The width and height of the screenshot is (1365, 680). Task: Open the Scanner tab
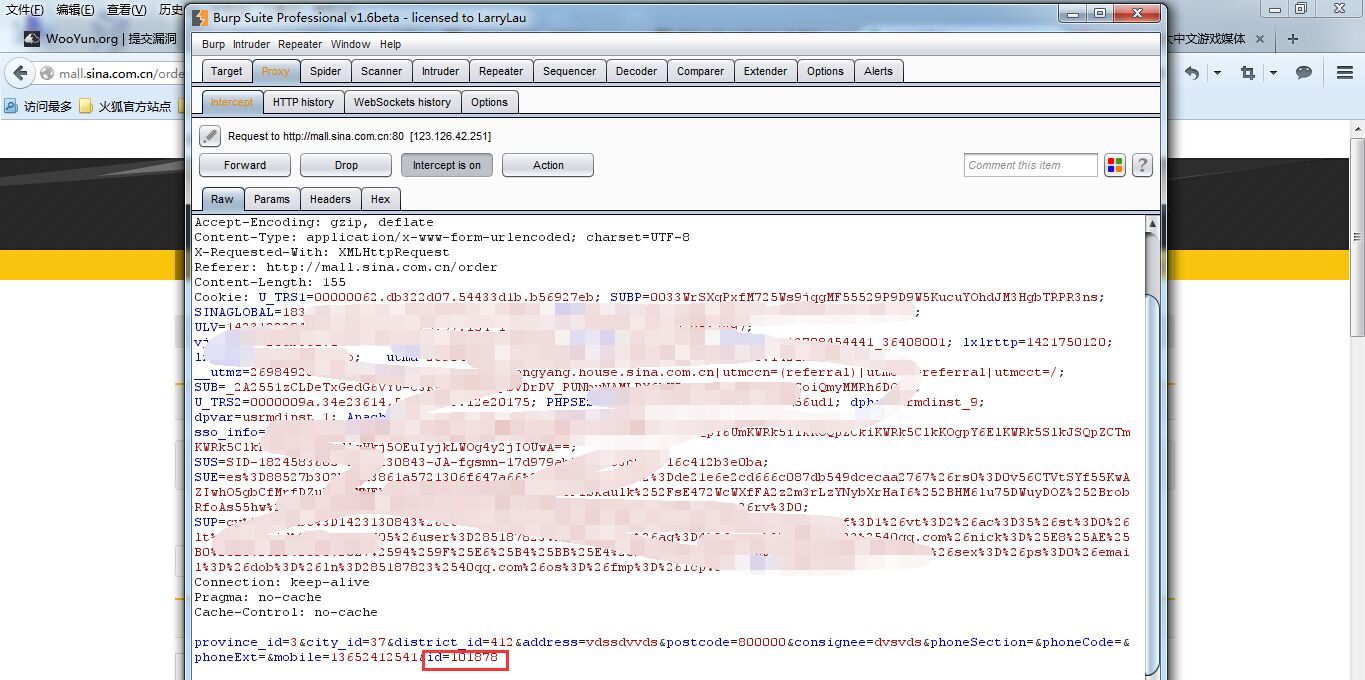pos(381,71)
